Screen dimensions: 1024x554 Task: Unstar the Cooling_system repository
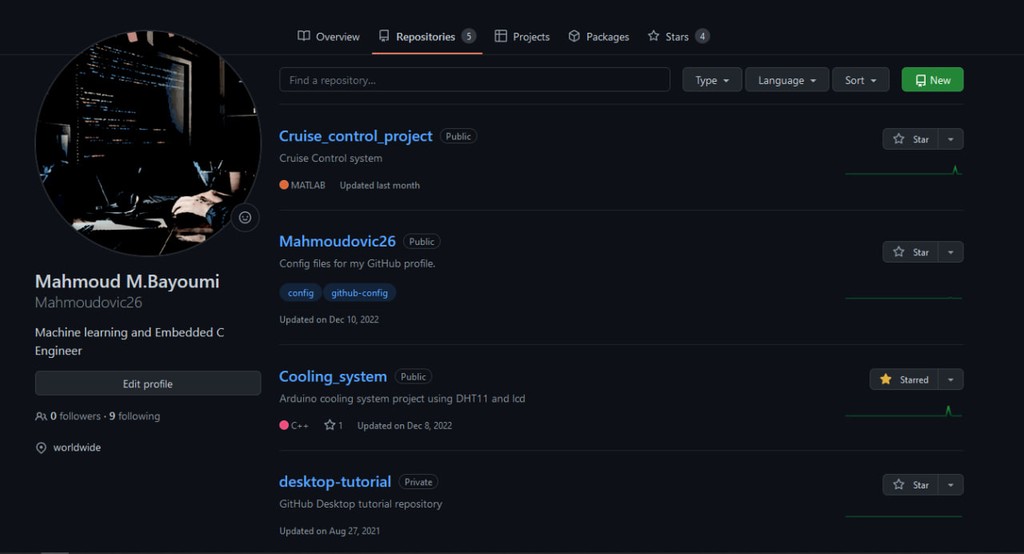904,379
